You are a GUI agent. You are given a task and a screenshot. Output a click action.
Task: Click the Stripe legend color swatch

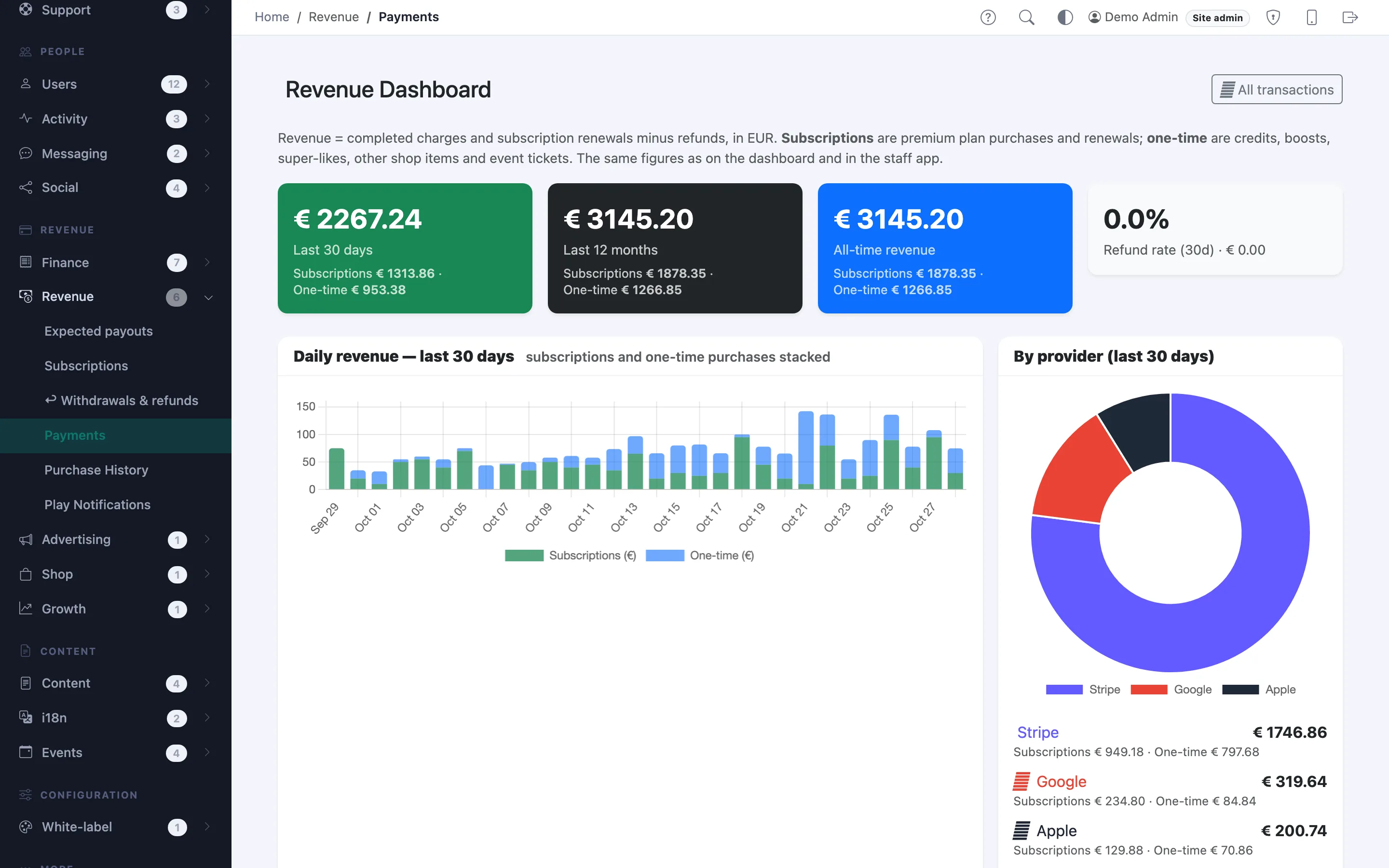tap(1064, 690)
